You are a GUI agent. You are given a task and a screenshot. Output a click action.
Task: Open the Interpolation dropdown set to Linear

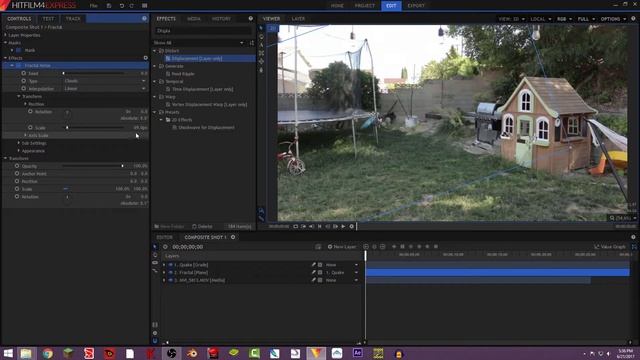(104, 88)
